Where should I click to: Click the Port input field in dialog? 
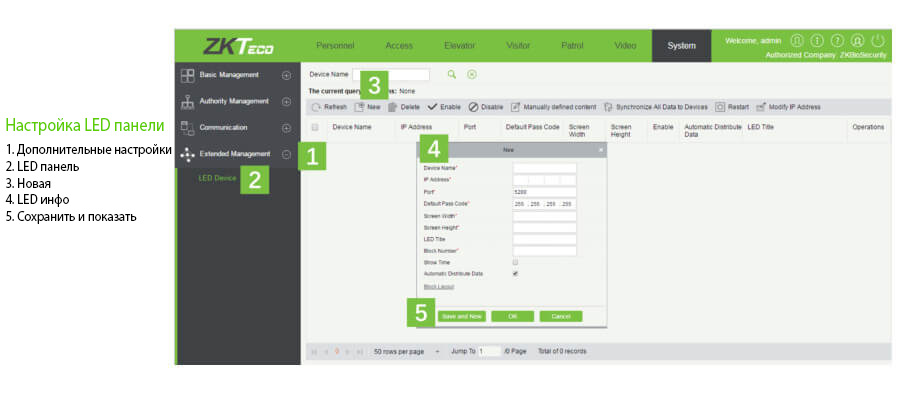(544, 191)
